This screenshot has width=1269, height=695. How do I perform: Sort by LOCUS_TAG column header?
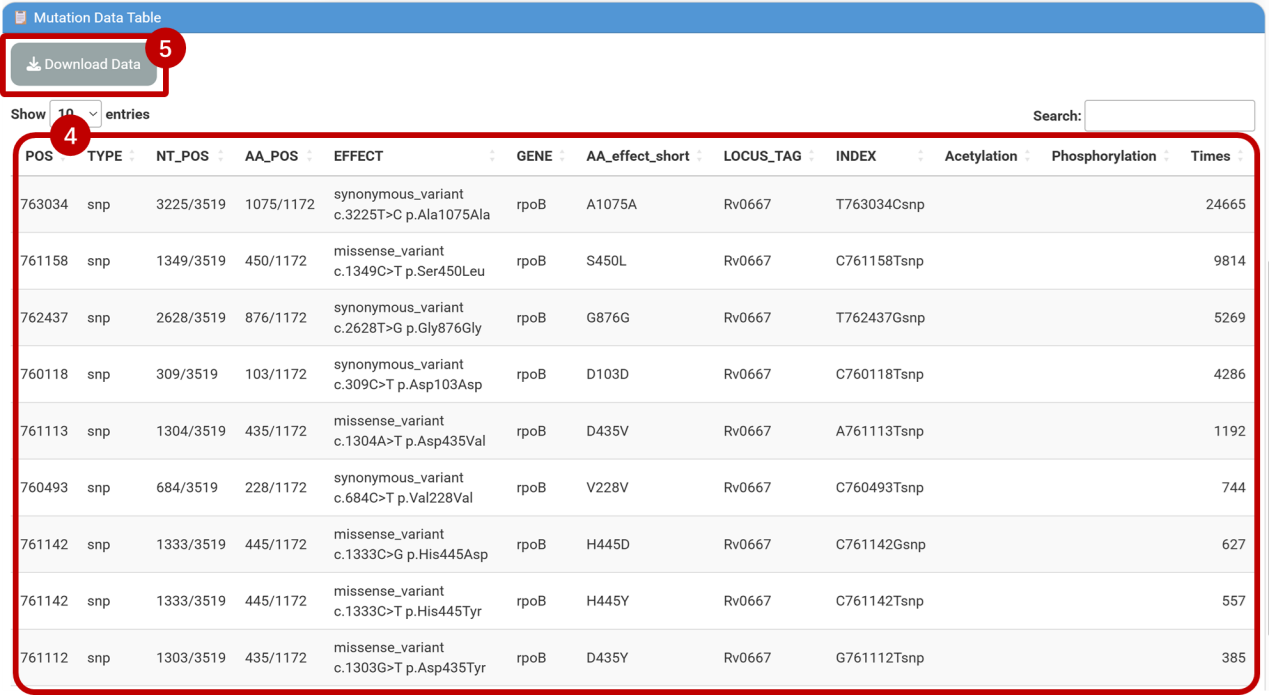pyautogui.click(x=762, y=156)
